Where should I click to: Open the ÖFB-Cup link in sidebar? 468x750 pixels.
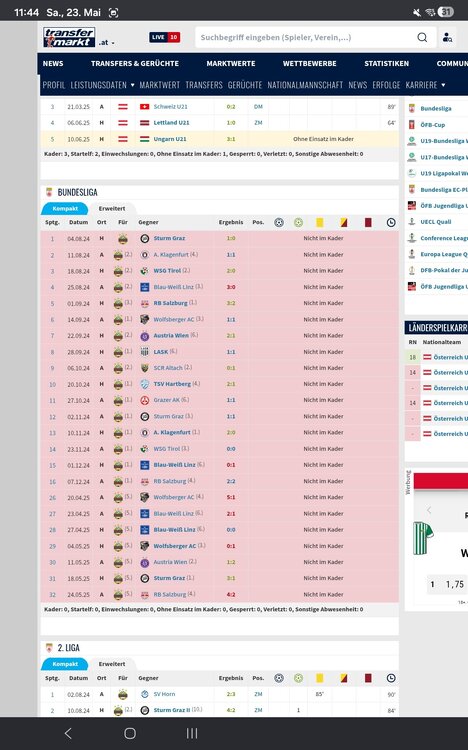coord(433,125)
